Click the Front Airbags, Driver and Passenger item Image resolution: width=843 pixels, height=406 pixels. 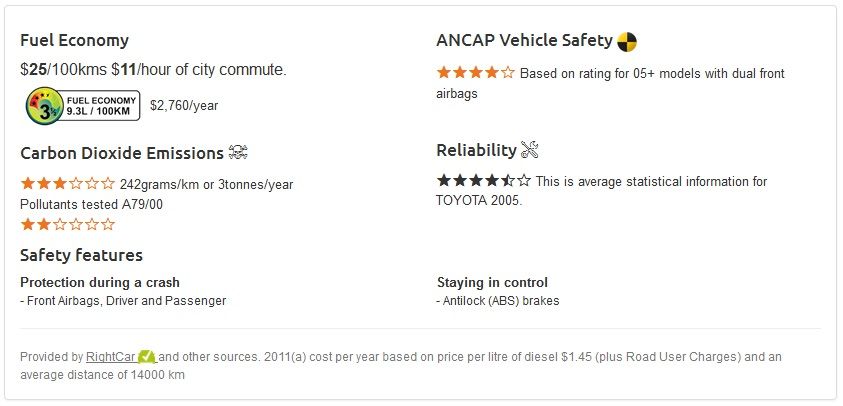click(123, 301)
